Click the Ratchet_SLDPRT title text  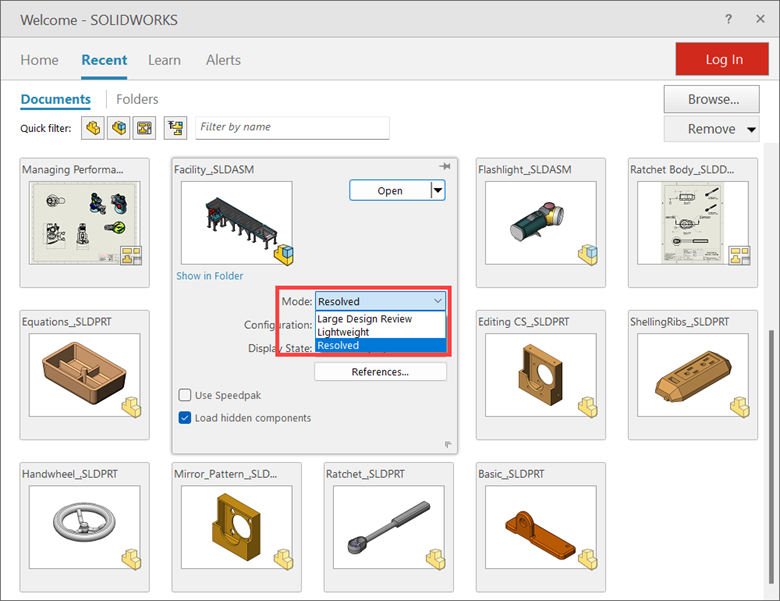pyautogui.click(x=366, y=474)
